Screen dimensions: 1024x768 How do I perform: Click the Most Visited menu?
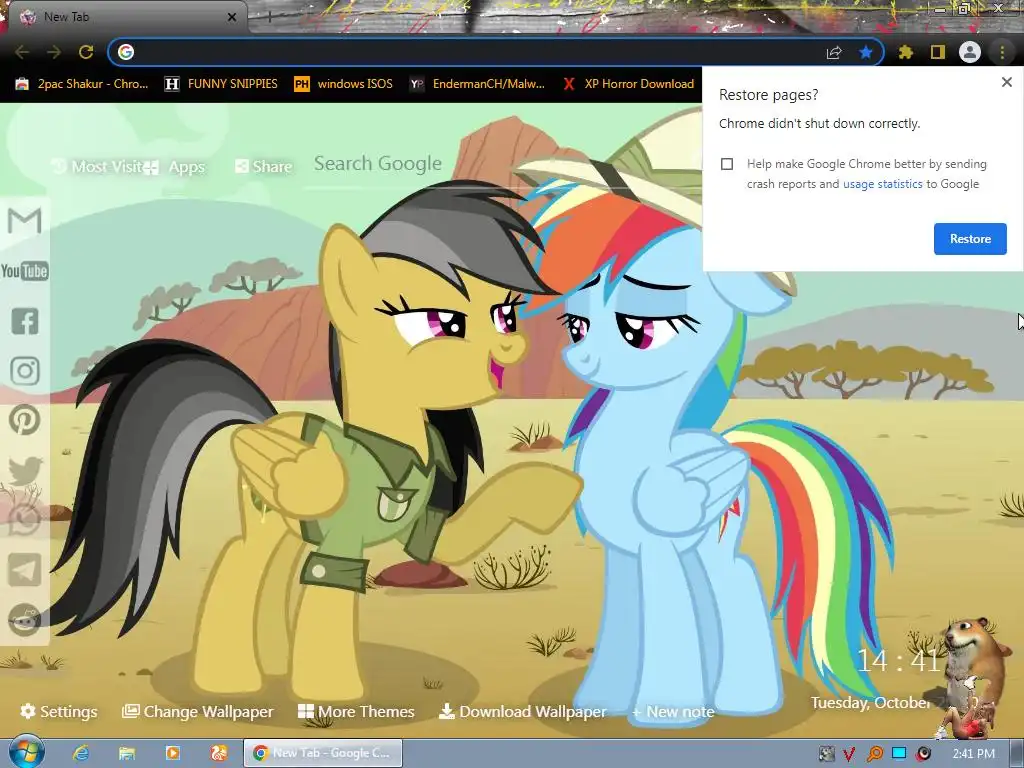97,167
